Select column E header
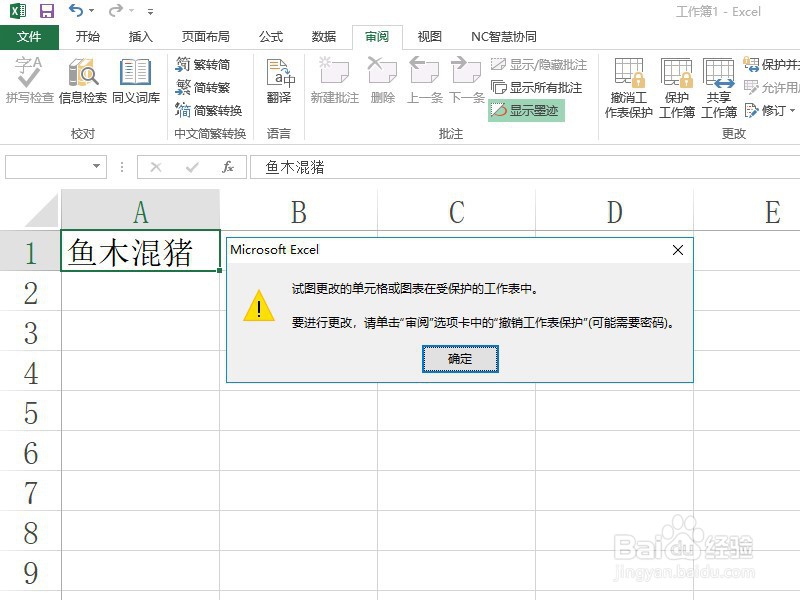800x600 pixels. pyautogui.click(x=747, y=210)
